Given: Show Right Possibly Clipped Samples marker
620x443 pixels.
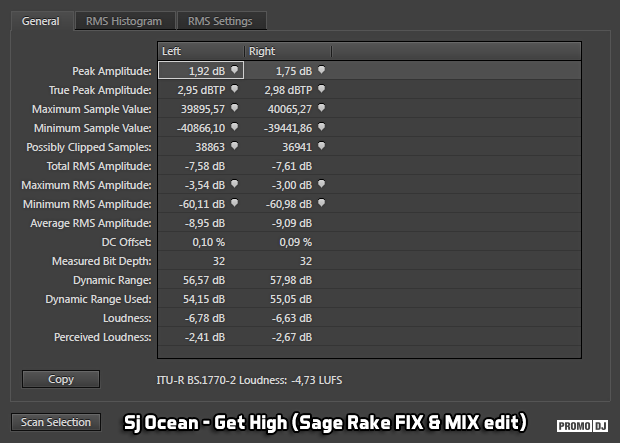Looking at the screenshot, I should coord(321,146).
